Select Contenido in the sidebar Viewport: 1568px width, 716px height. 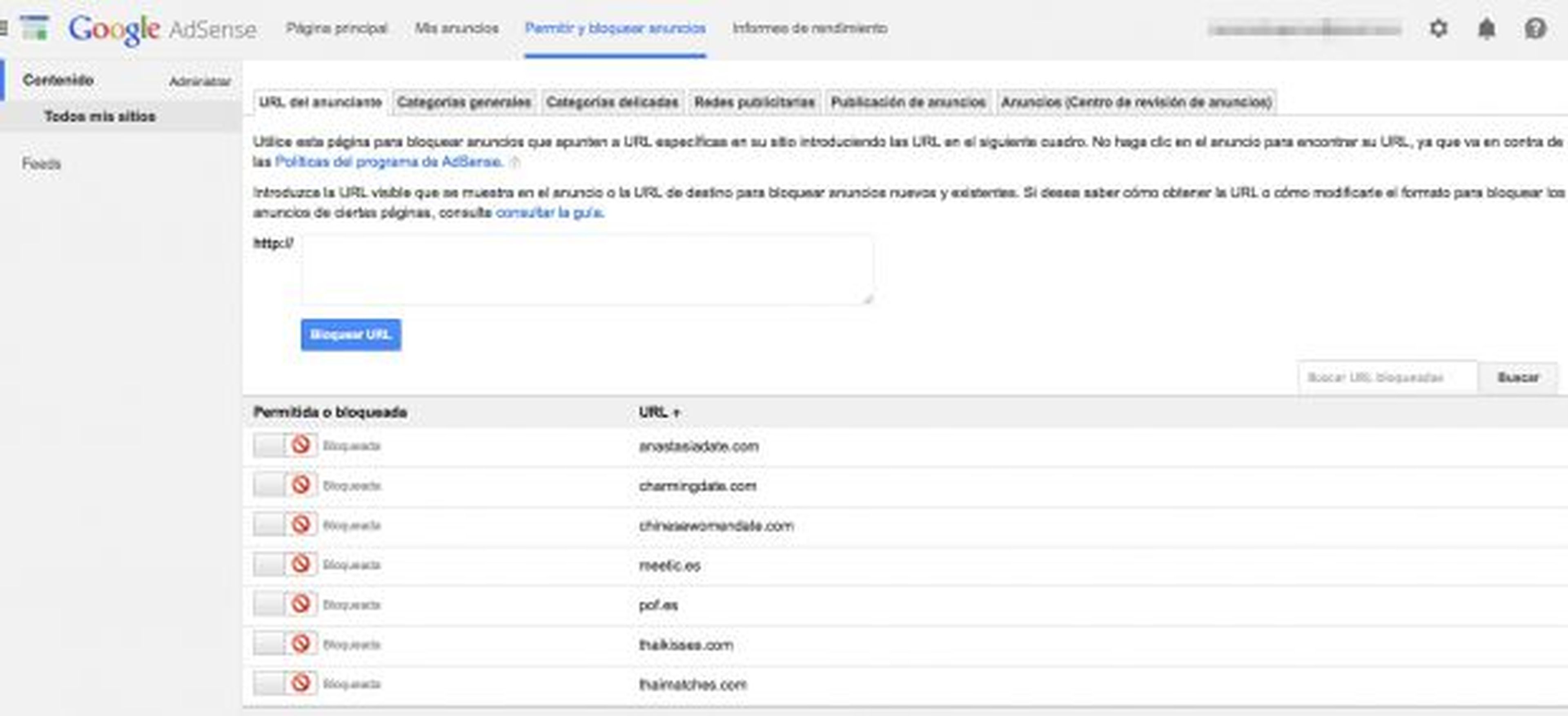click(58, 80)
